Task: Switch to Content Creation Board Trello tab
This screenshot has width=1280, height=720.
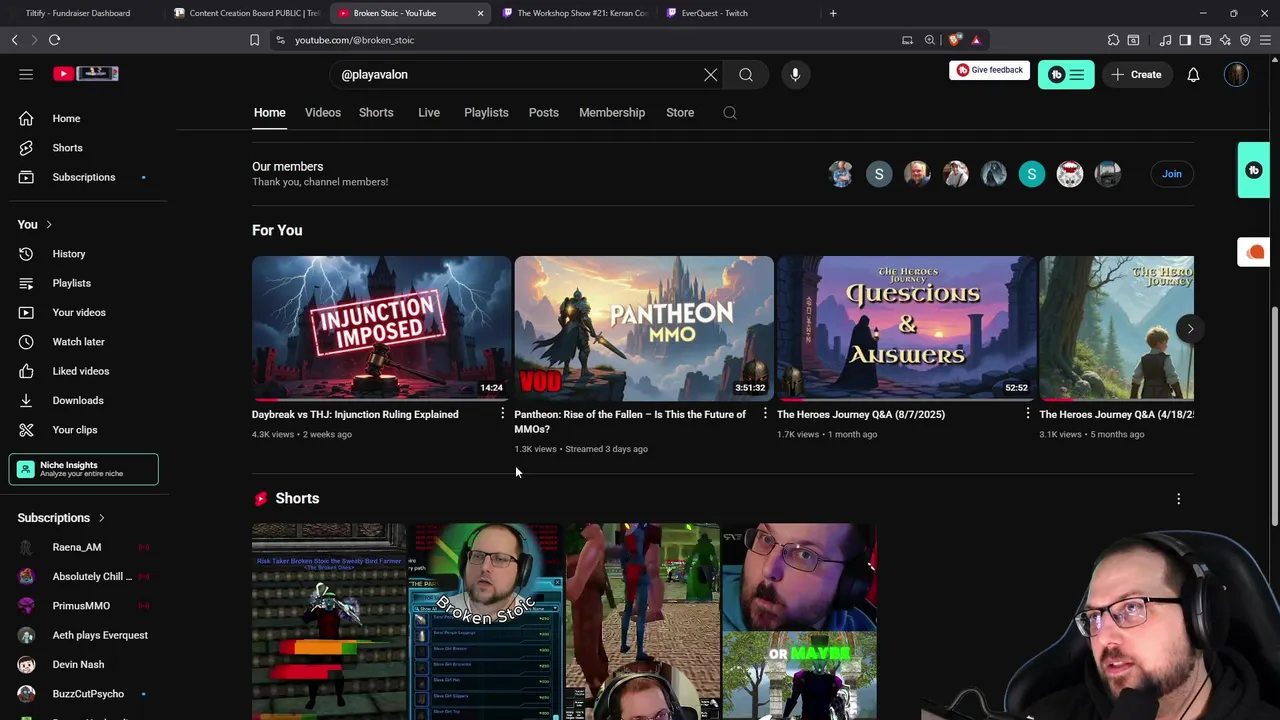Action: (x=247, y=13)
